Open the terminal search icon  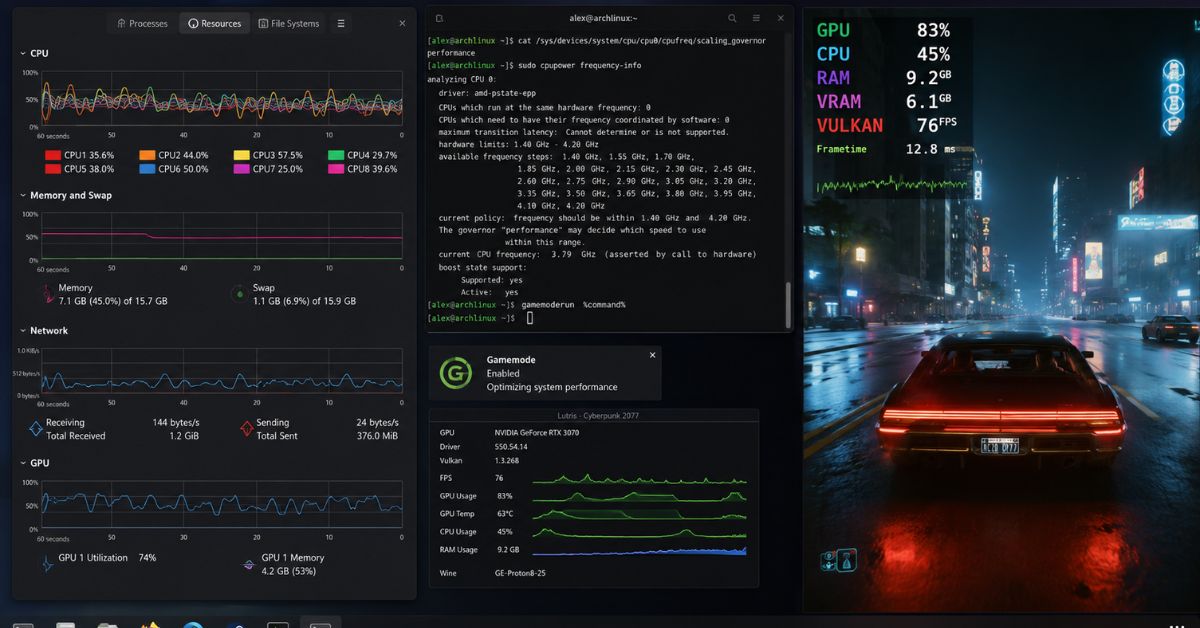point(732,19)
